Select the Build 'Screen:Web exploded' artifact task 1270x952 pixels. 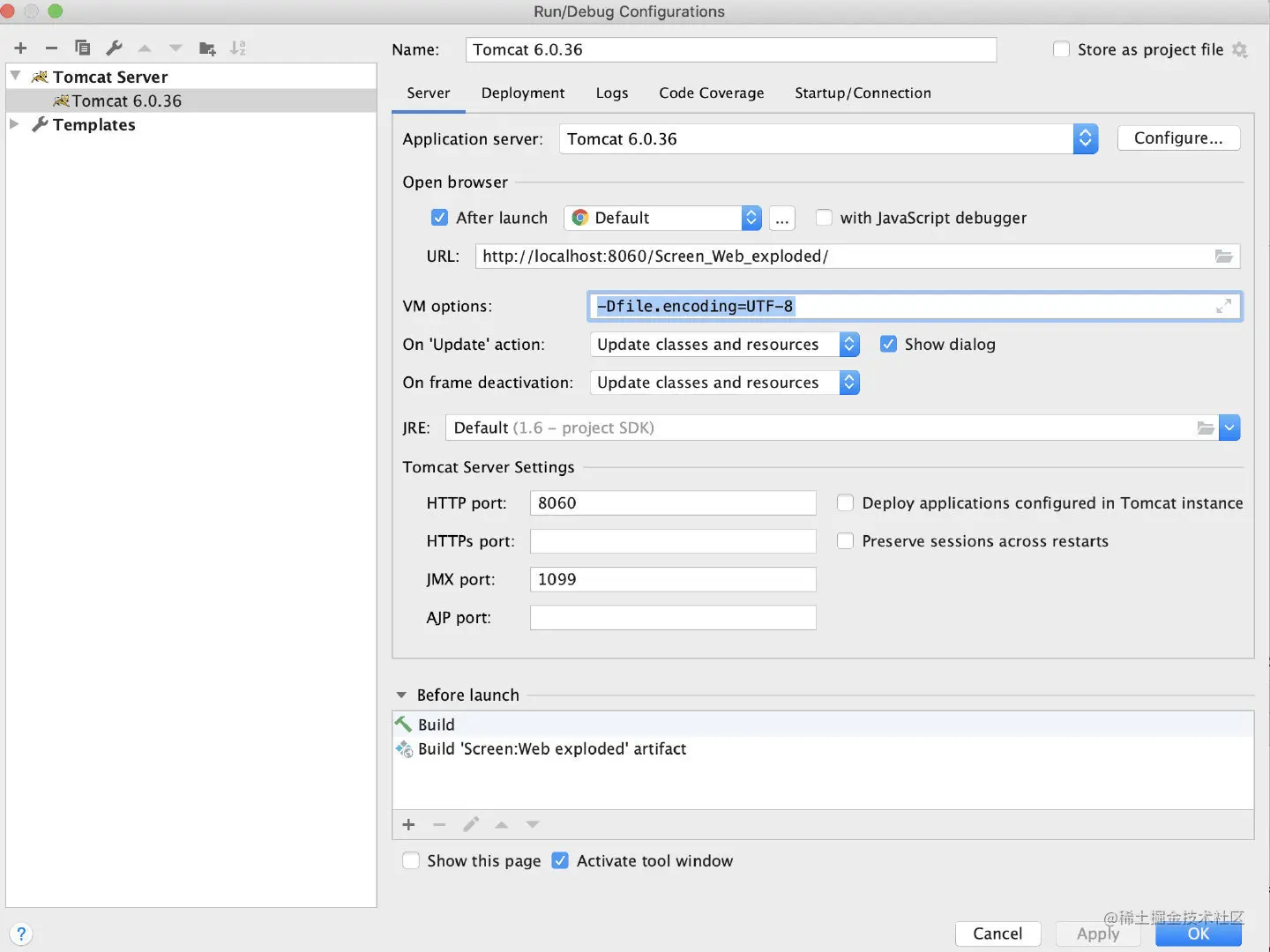pyautogui.click(x=823, y=749)
